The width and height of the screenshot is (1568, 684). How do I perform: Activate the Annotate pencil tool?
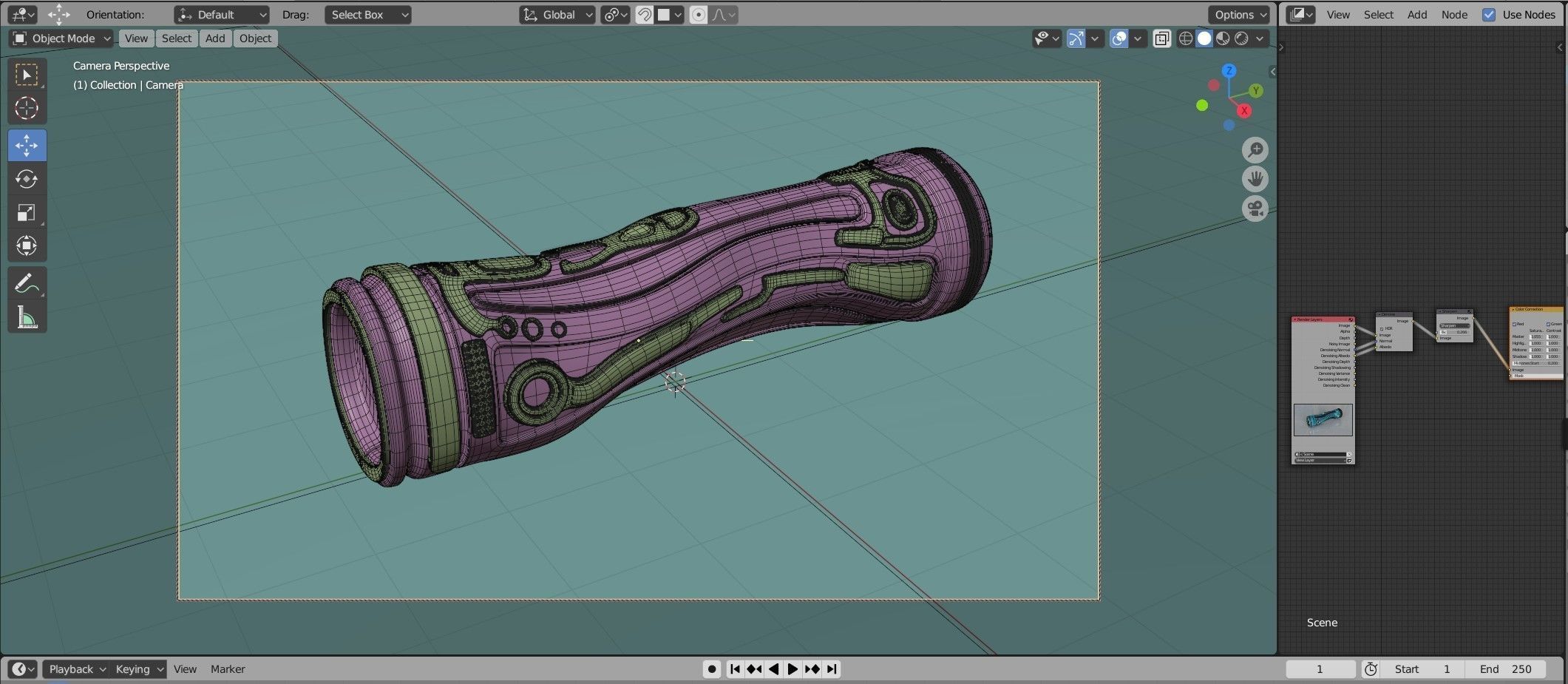27,283
